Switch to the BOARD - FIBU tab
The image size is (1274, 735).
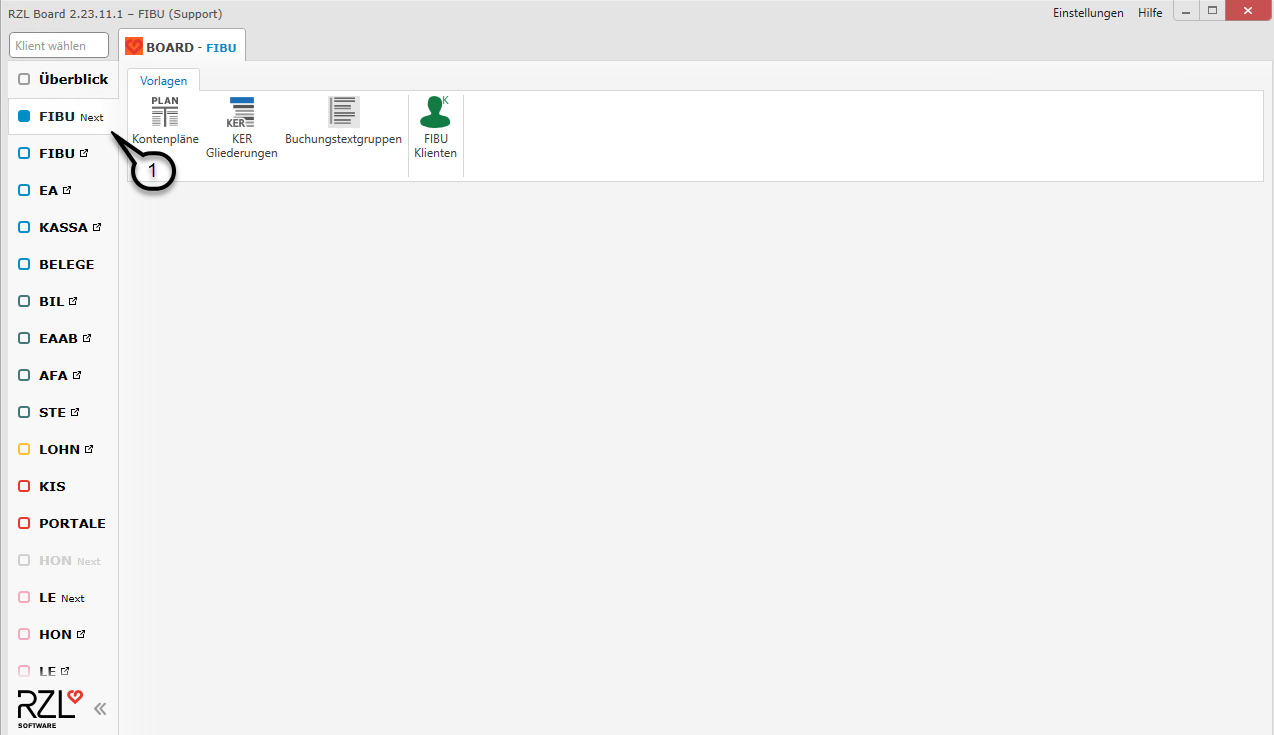click(x=182, y=47)
